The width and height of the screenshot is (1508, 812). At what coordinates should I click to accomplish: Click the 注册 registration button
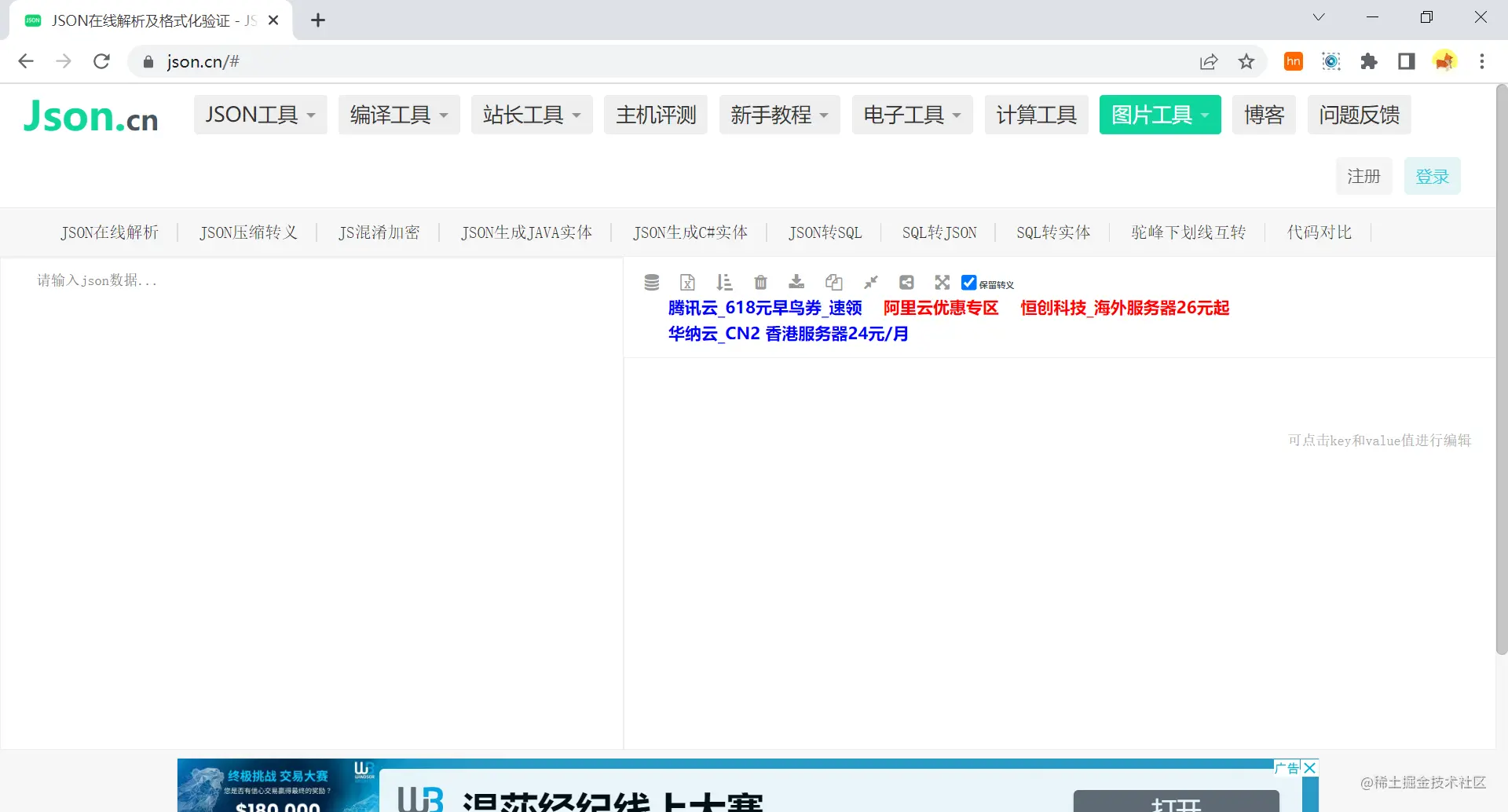click(x=1364, y=176)
